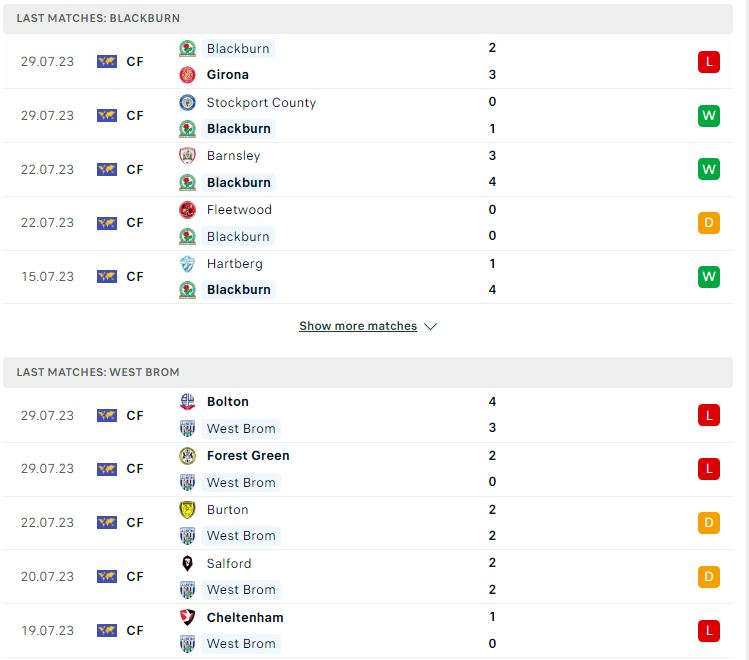Open the Cheltenham vs West Brom match row date
This screenshot has height=660, width=749.
click(47, 631)
